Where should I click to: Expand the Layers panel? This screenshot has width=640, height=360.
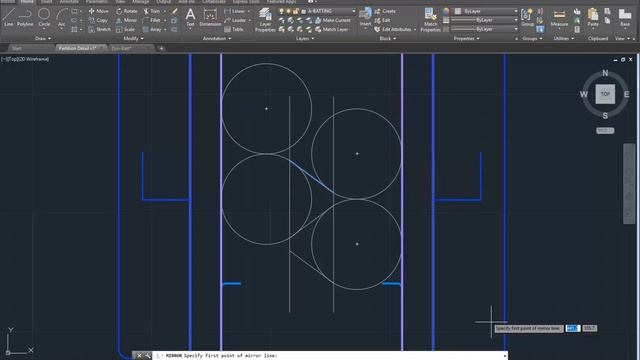coord(305,38)
